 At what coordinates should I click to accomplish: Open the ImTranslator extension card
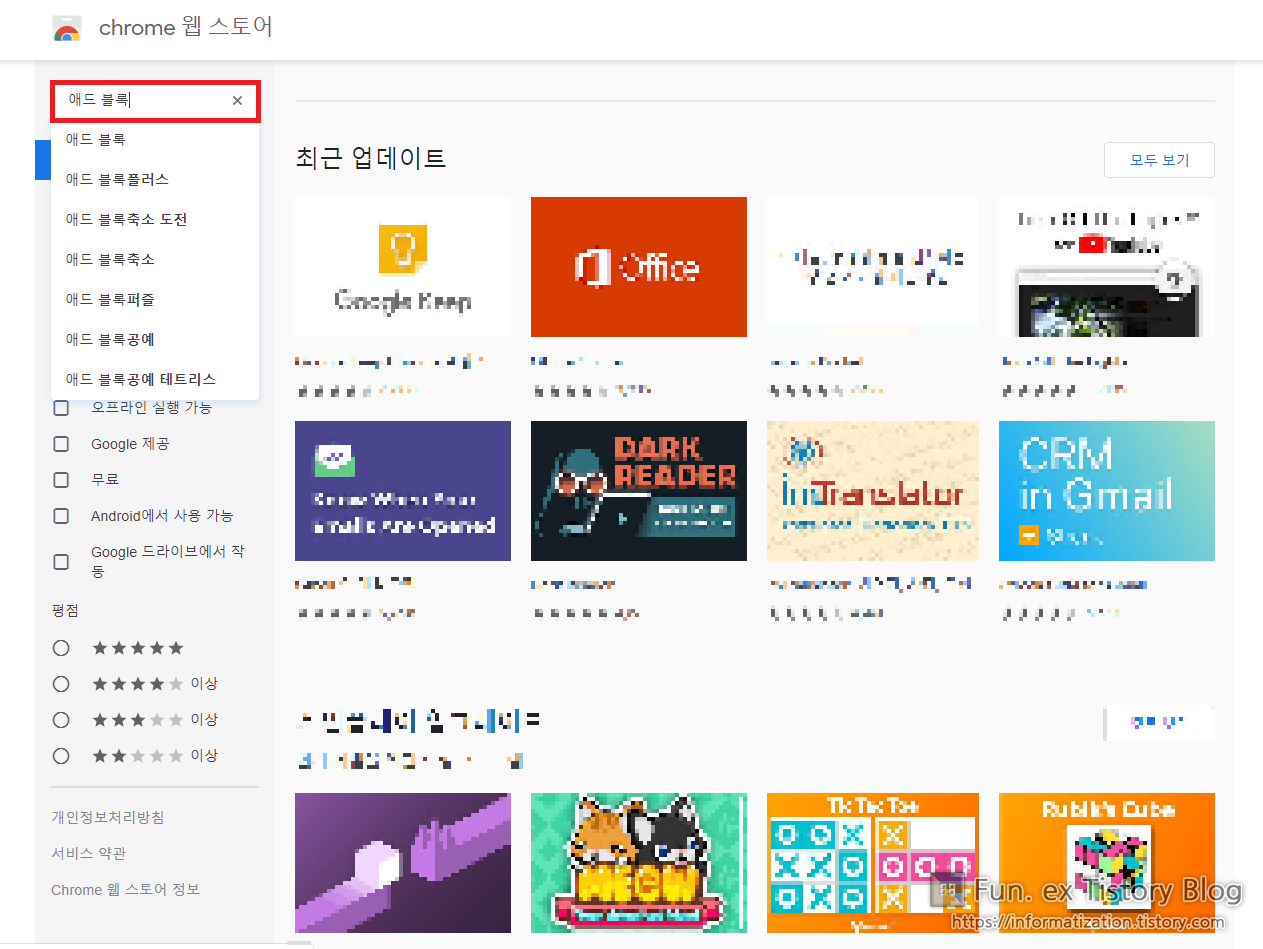pos(873,491)
